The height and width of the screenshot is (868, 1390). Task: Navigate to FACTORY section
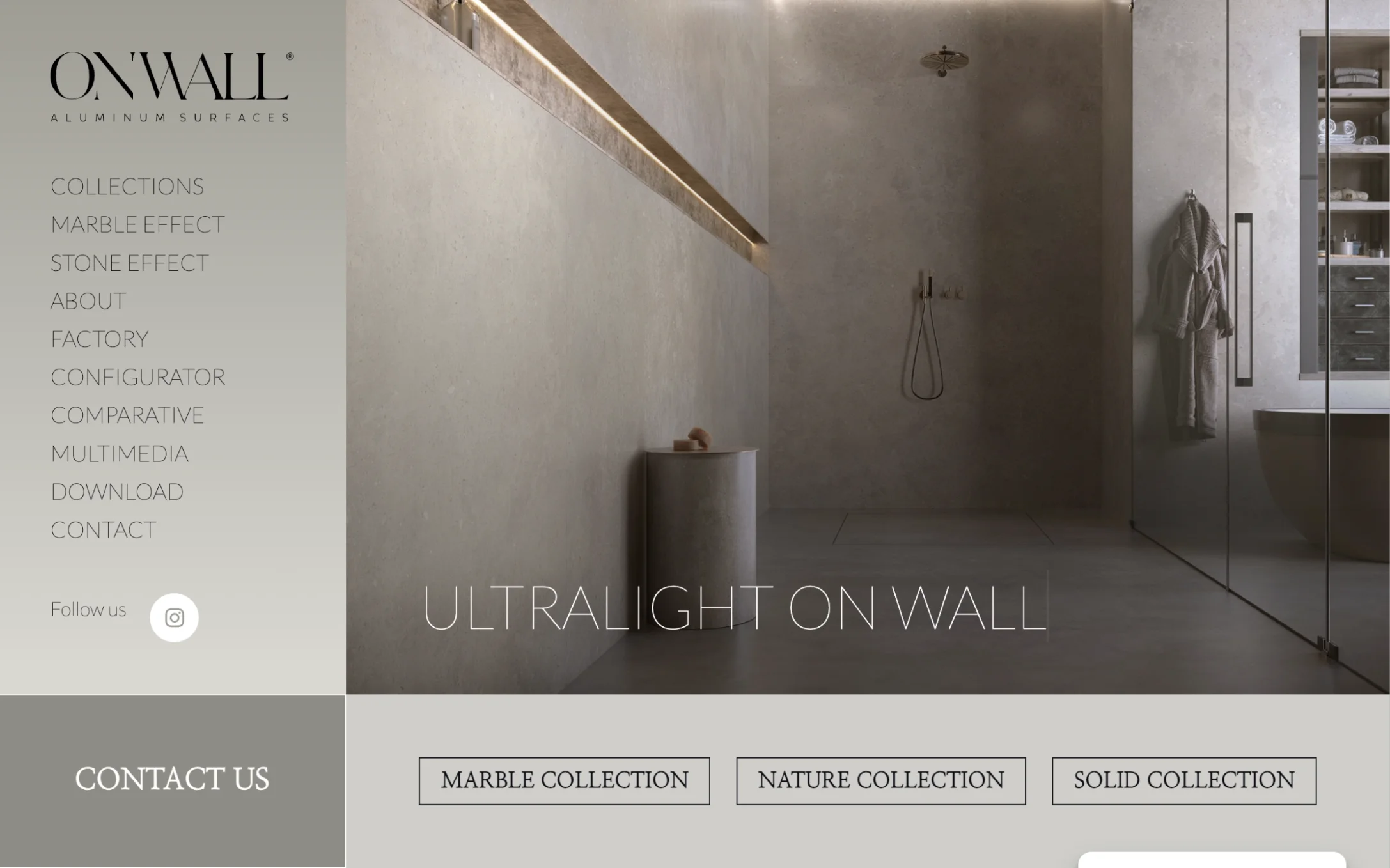point(99,339)
